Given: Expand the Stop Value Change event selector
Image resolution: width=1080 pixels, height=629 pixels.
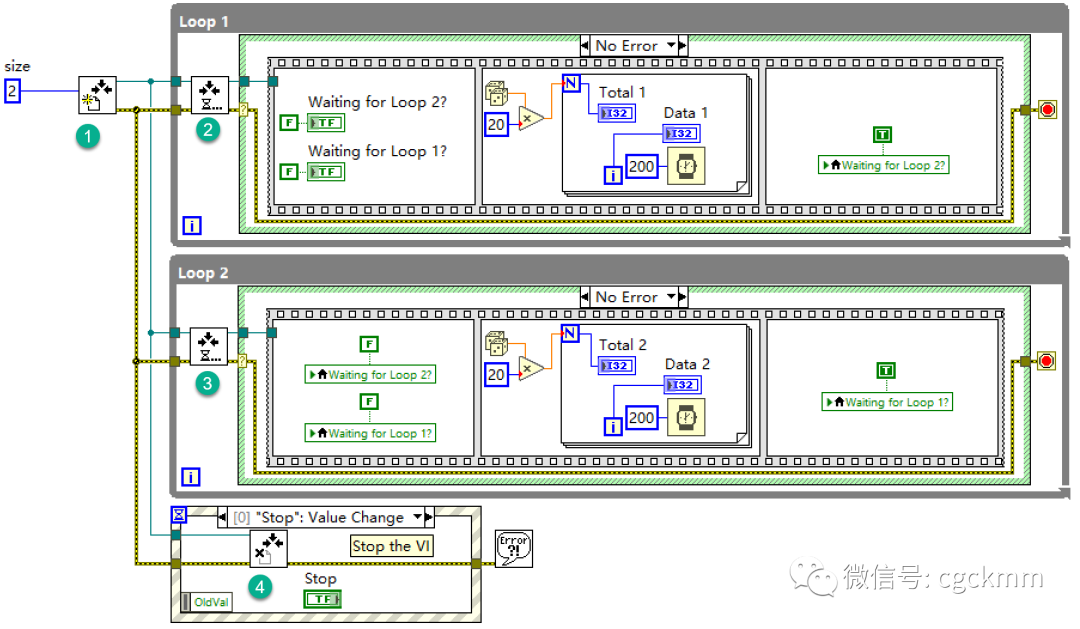Looking at the screenshot, I should [x=417, y=517].
